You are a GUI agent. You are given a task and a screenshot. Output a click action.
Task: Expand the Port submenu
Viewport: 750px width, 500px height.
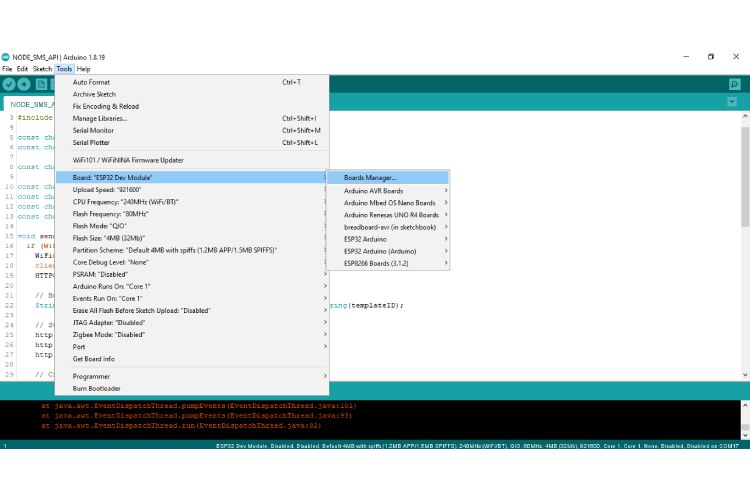(192, 347)
